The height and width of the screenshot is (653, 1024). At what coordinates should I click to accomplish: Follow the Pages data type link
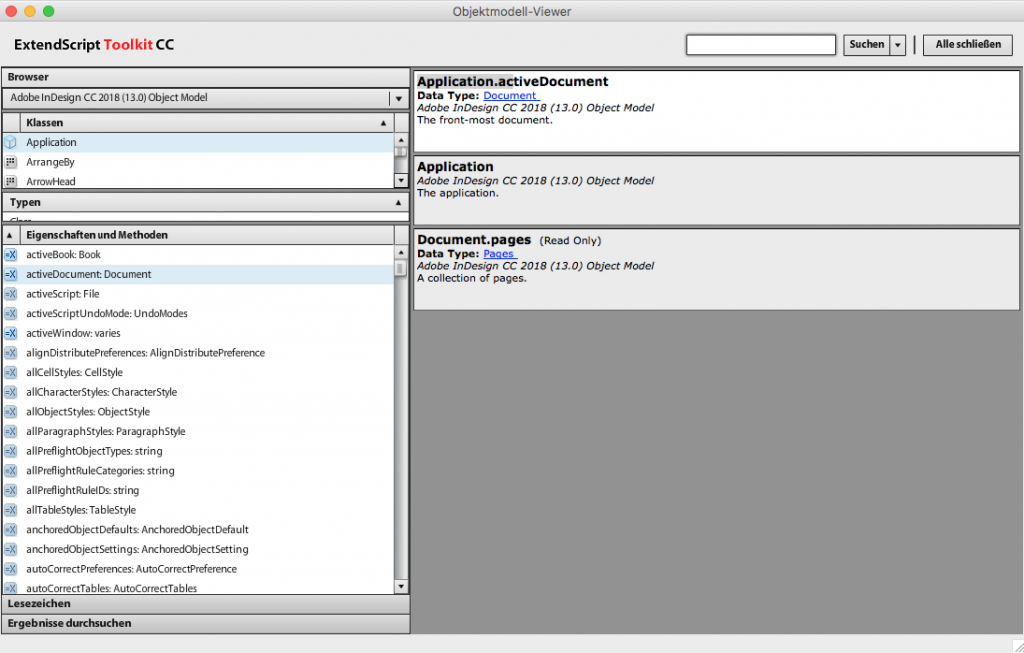499,254
